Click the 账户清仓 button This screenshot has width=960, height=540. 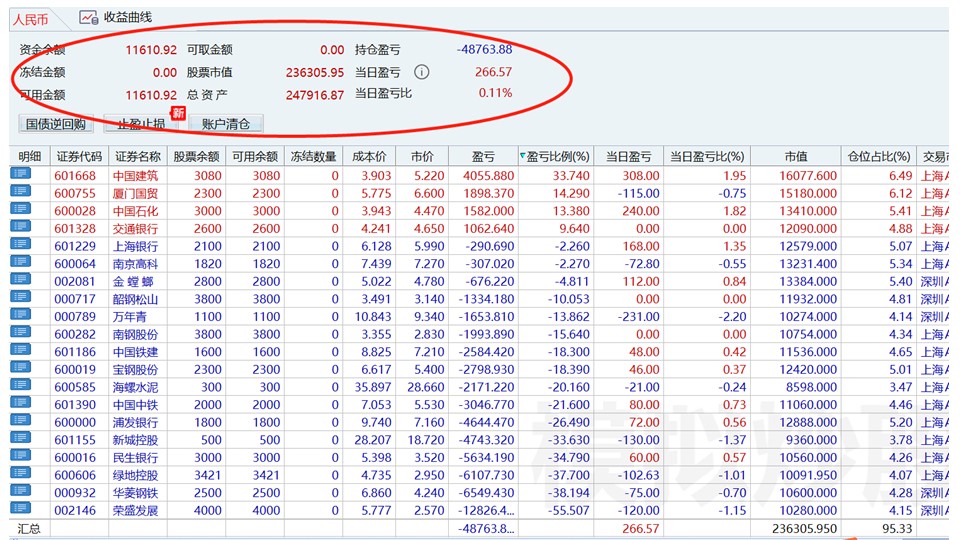(x=226, y=124)
